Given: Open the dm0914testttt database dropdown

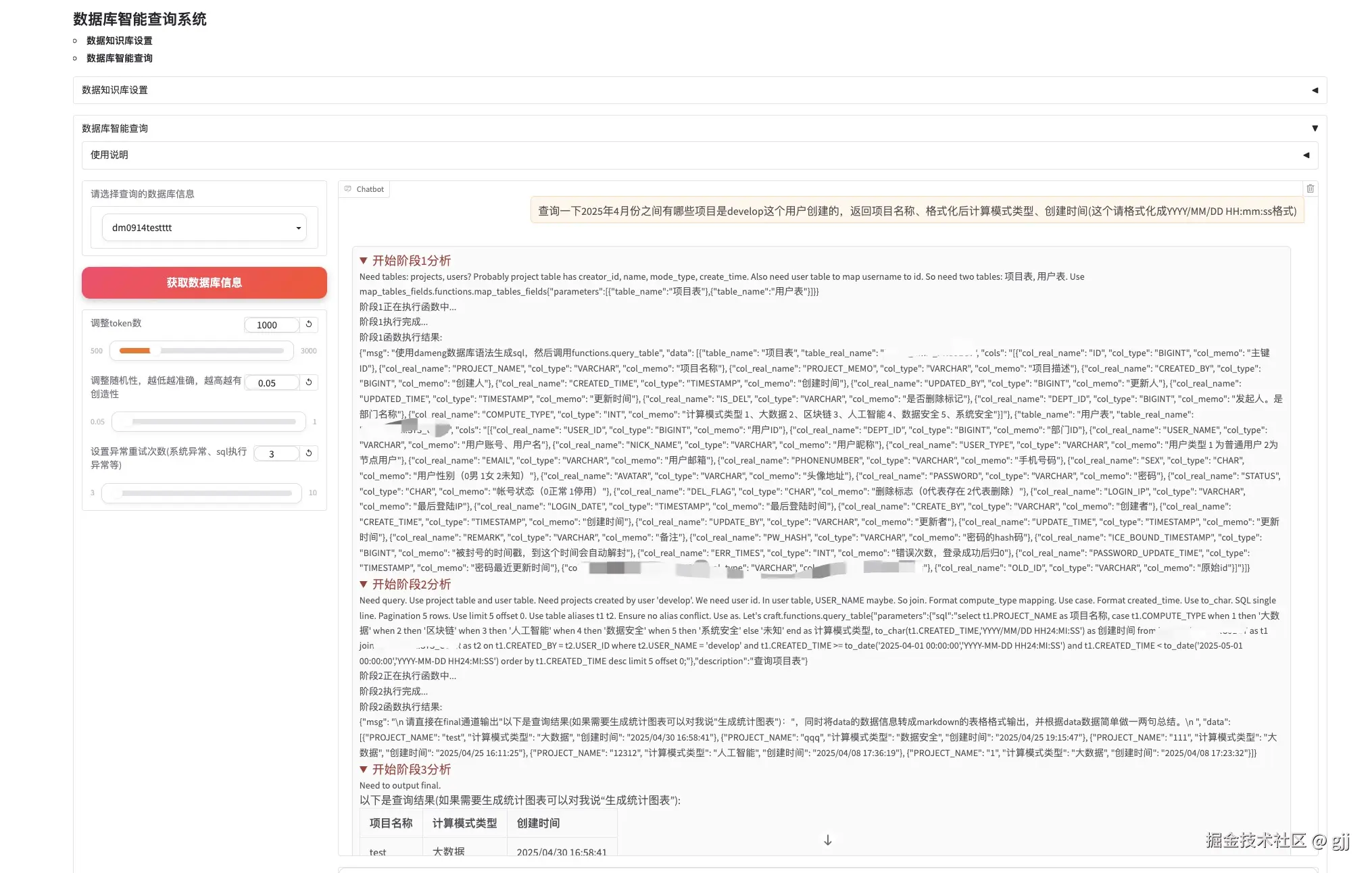Looking at the screenshot, I should [x=204, y=228].
